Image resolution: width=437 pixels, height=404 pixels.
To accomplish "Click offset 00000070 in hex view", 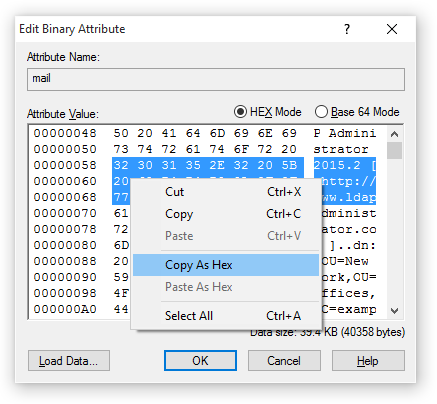I will pyautogui.click(x=65, y=213).
